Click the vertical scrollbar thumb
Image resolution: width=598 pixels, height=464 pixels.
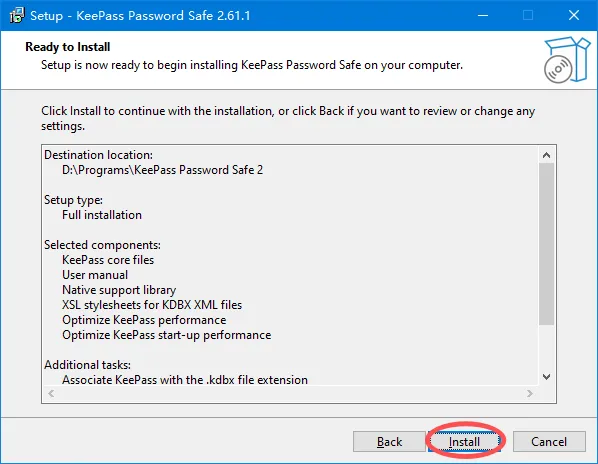coord(546,244)
